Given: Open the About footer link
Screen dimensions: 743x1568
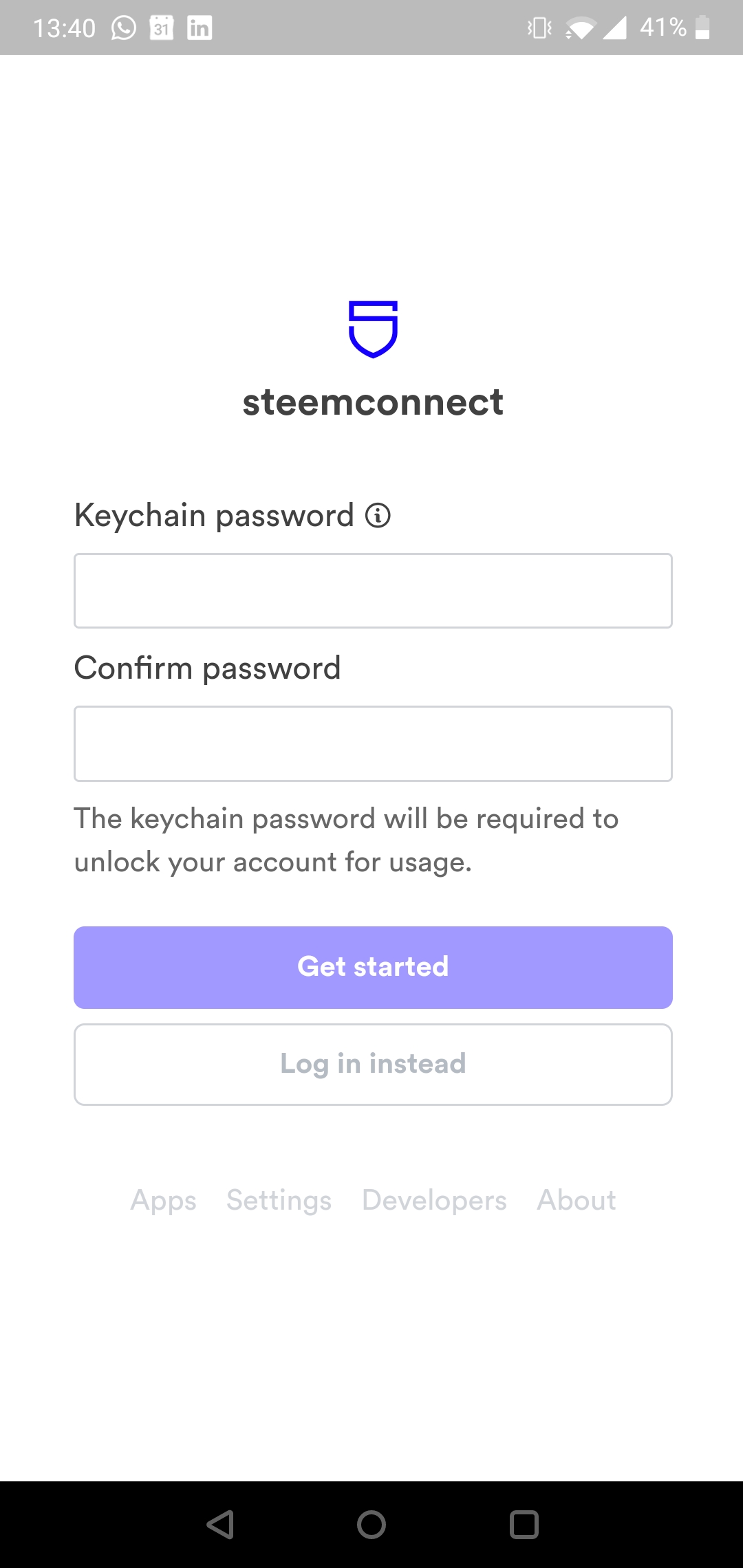Looking at the screenshot, I should pyautogui.click(x=577, y=1200).
